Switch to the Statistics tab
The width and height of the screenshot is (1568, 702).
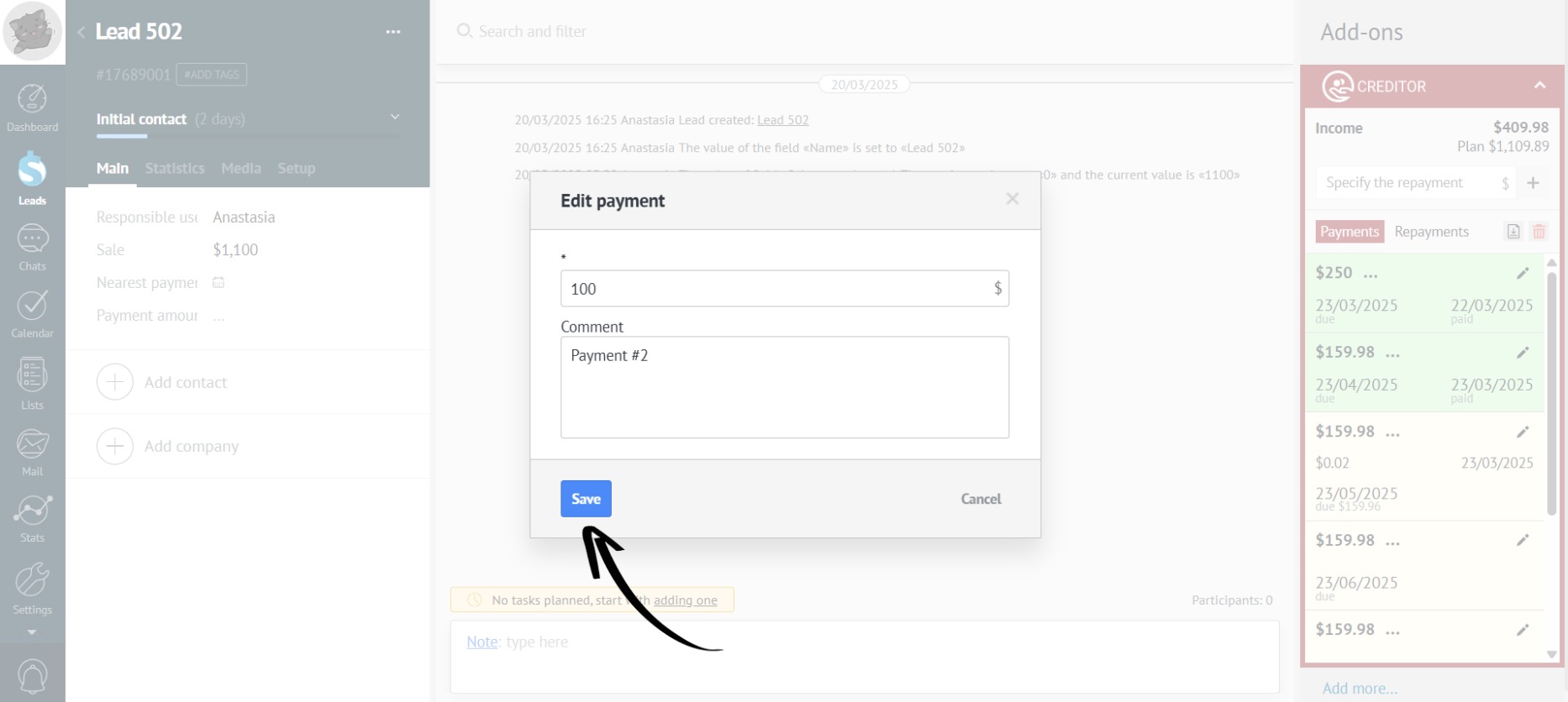[x=174, y=168]
